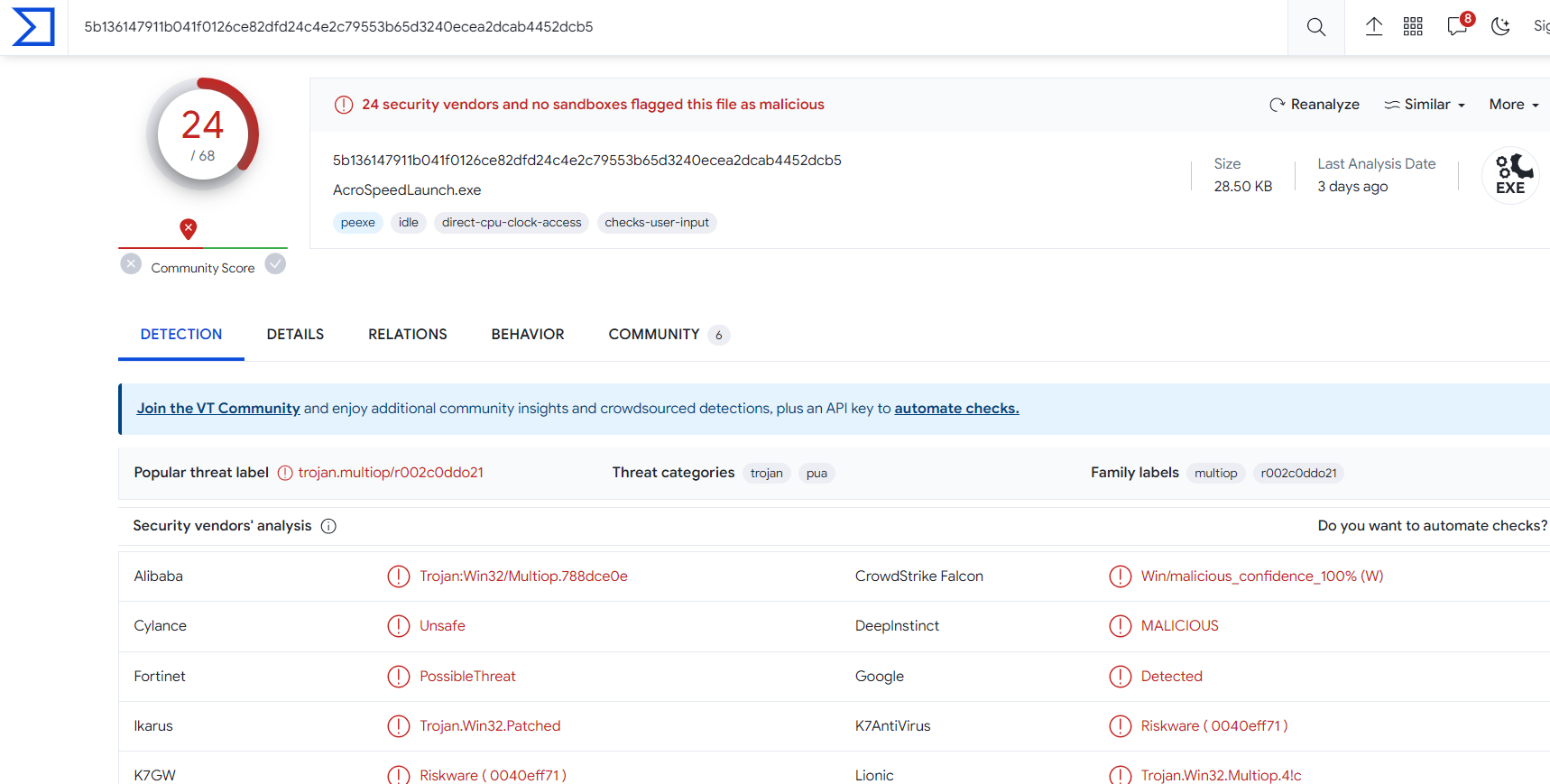The width and height of the screenshot is (1550, 784).
Task: Click the Reanalyze button
Action: pos(1315,105)
